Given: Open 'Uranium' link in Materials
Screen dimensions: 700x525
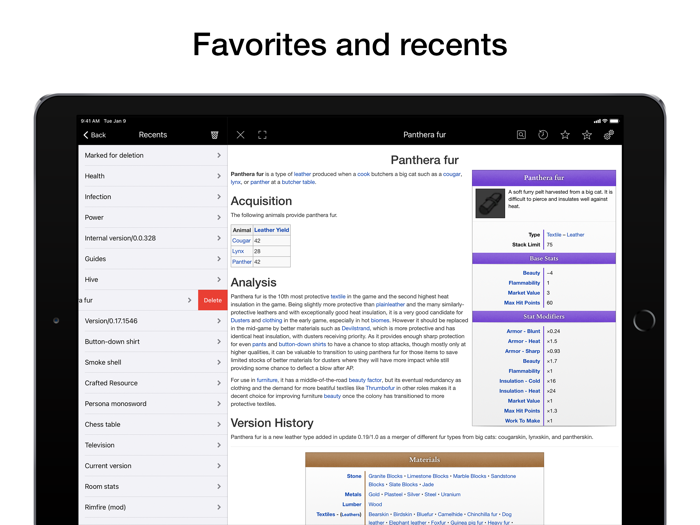Looking at the screenshot, I should tap(450, 495).
